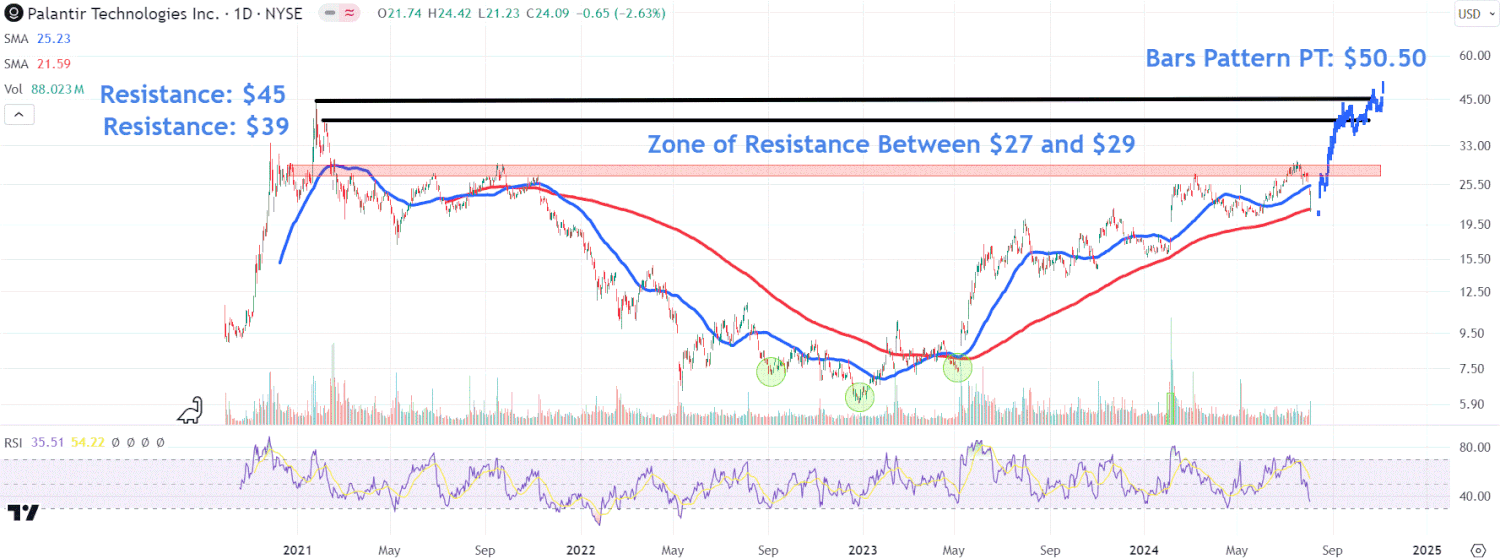Click the 2025 label on time axis

(x=1426, y=550)
